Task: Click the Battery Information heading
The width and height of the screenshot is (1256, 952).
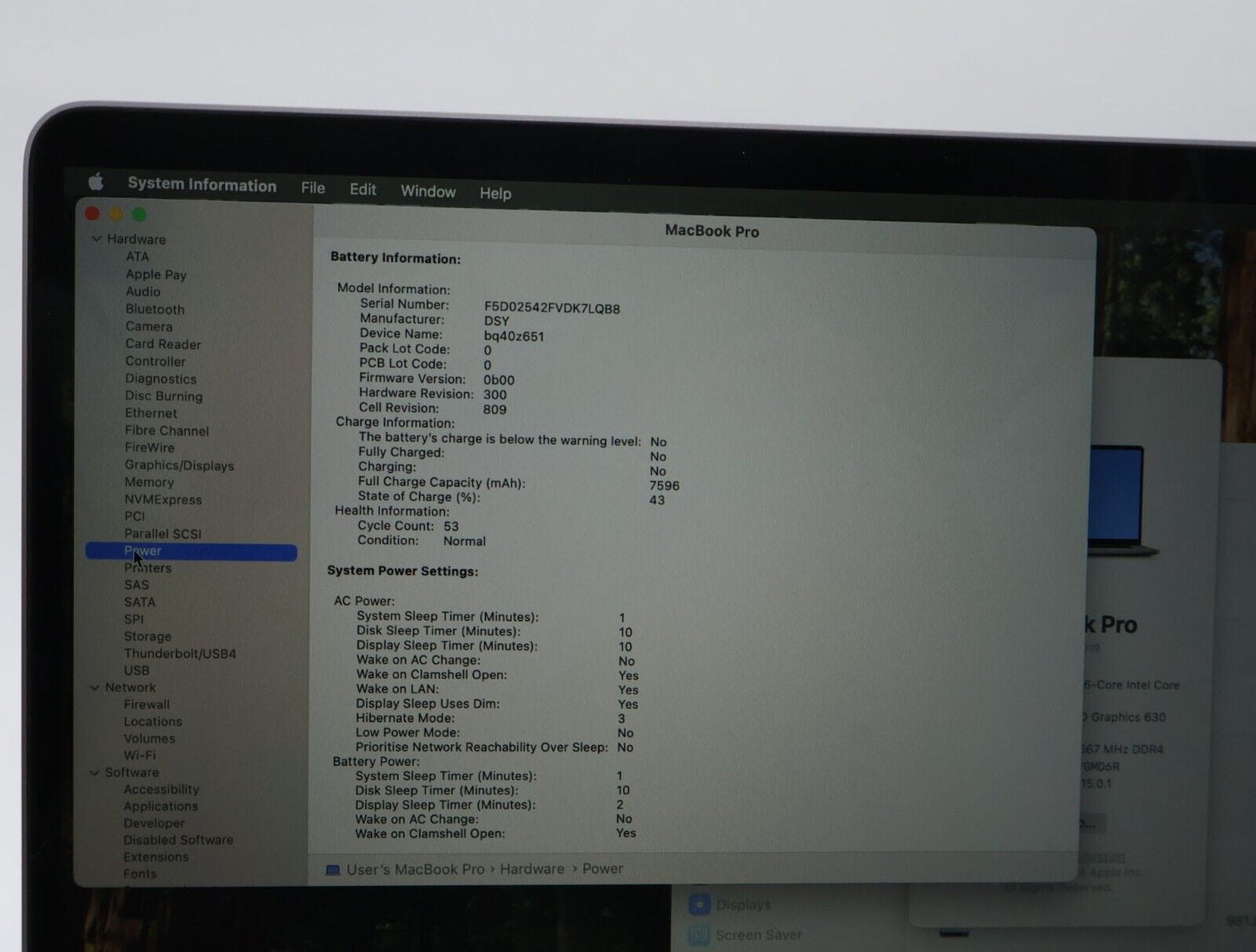Action: click(395, 258)
